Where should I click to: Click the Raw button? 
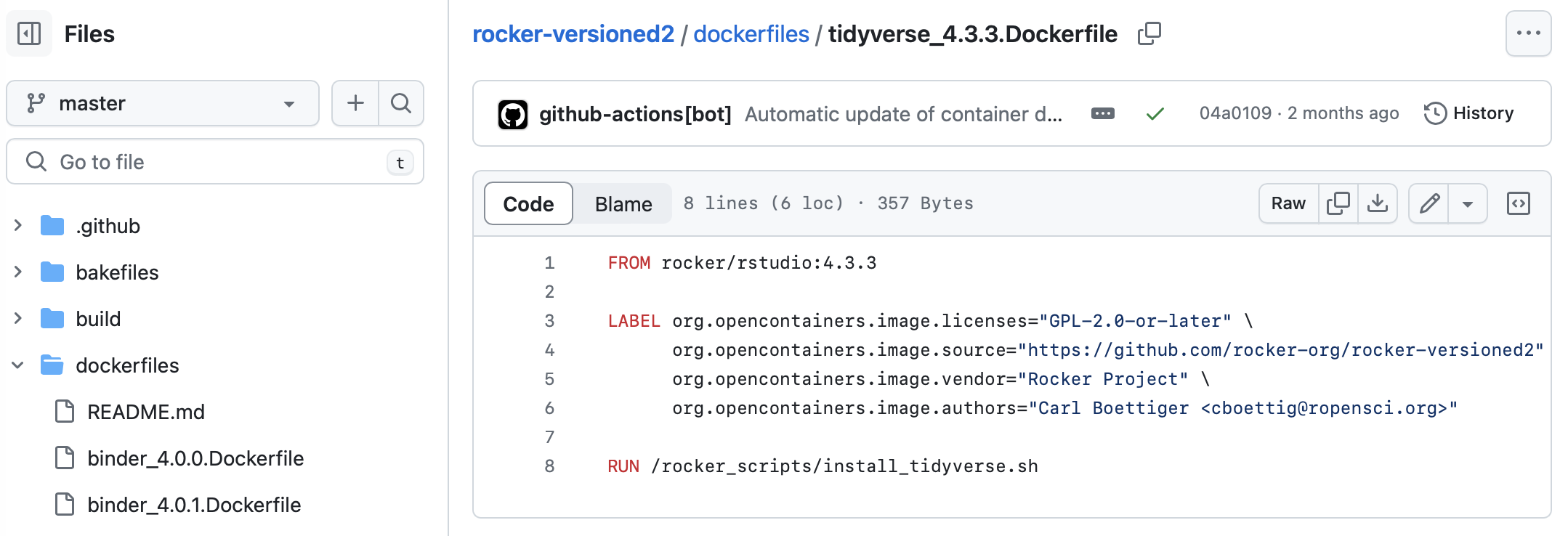click(1288, 203)
